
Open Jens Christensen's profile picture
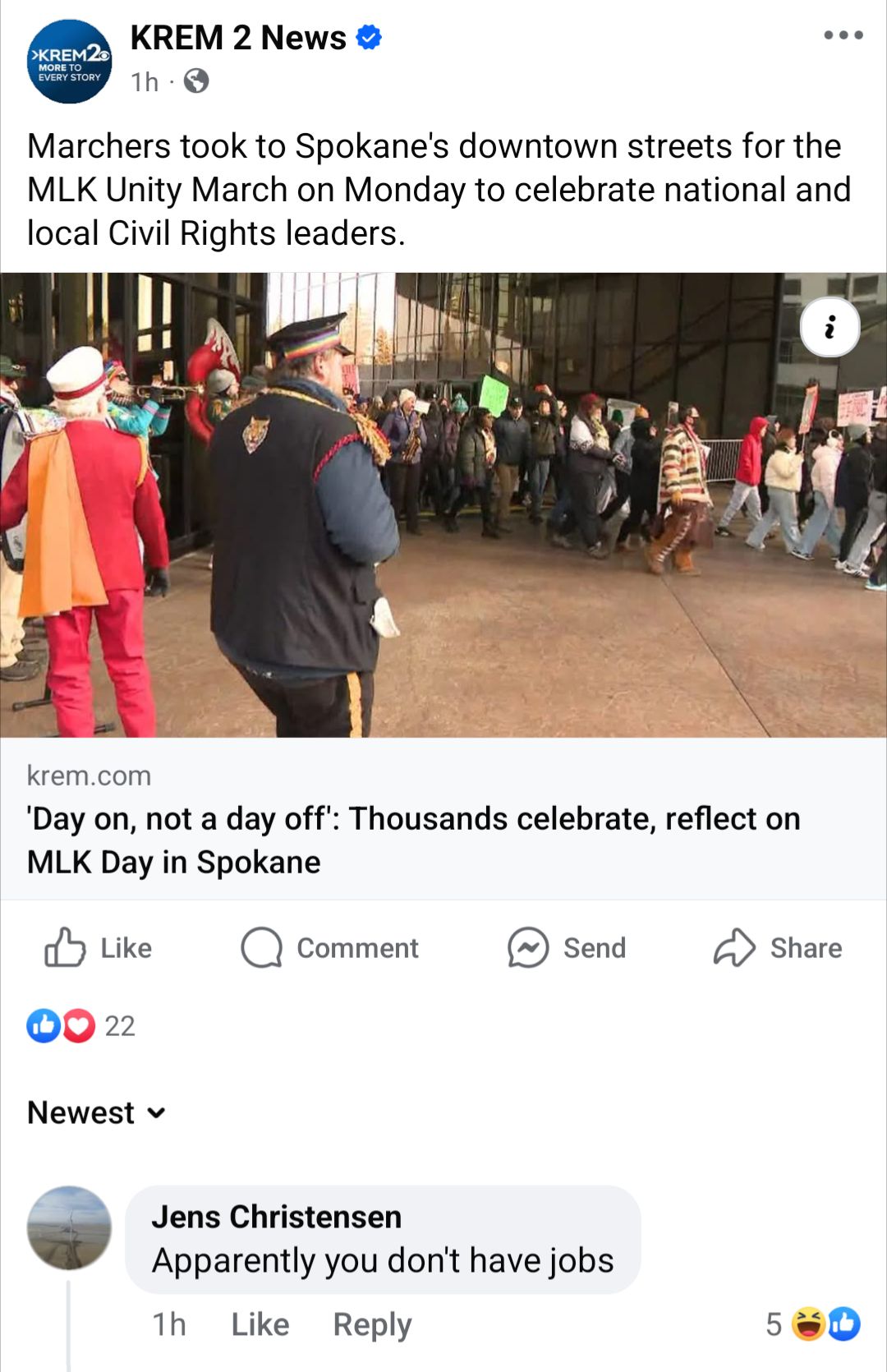(70, 1227)
